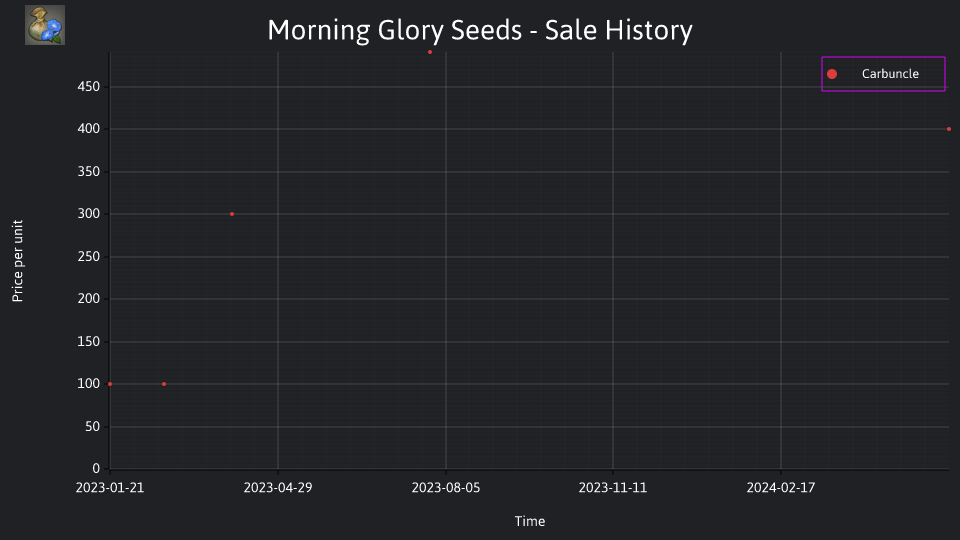Click the 450 price axis label
The width and height of the screenshot is (960, 540).
[89, 87]
